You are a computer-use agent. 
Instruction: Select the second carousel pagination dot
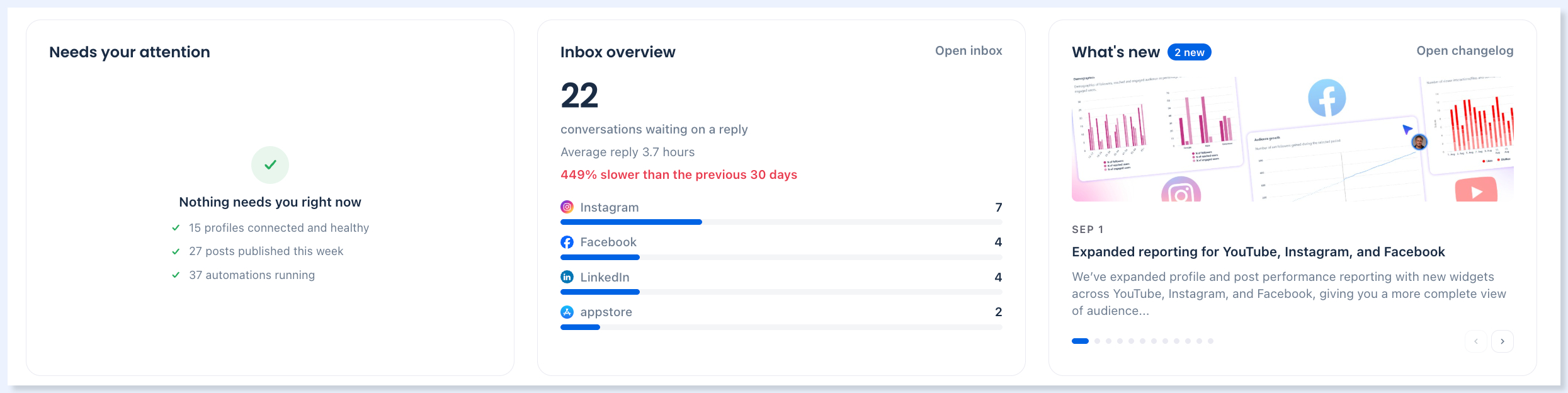[x=1097, y=341]
